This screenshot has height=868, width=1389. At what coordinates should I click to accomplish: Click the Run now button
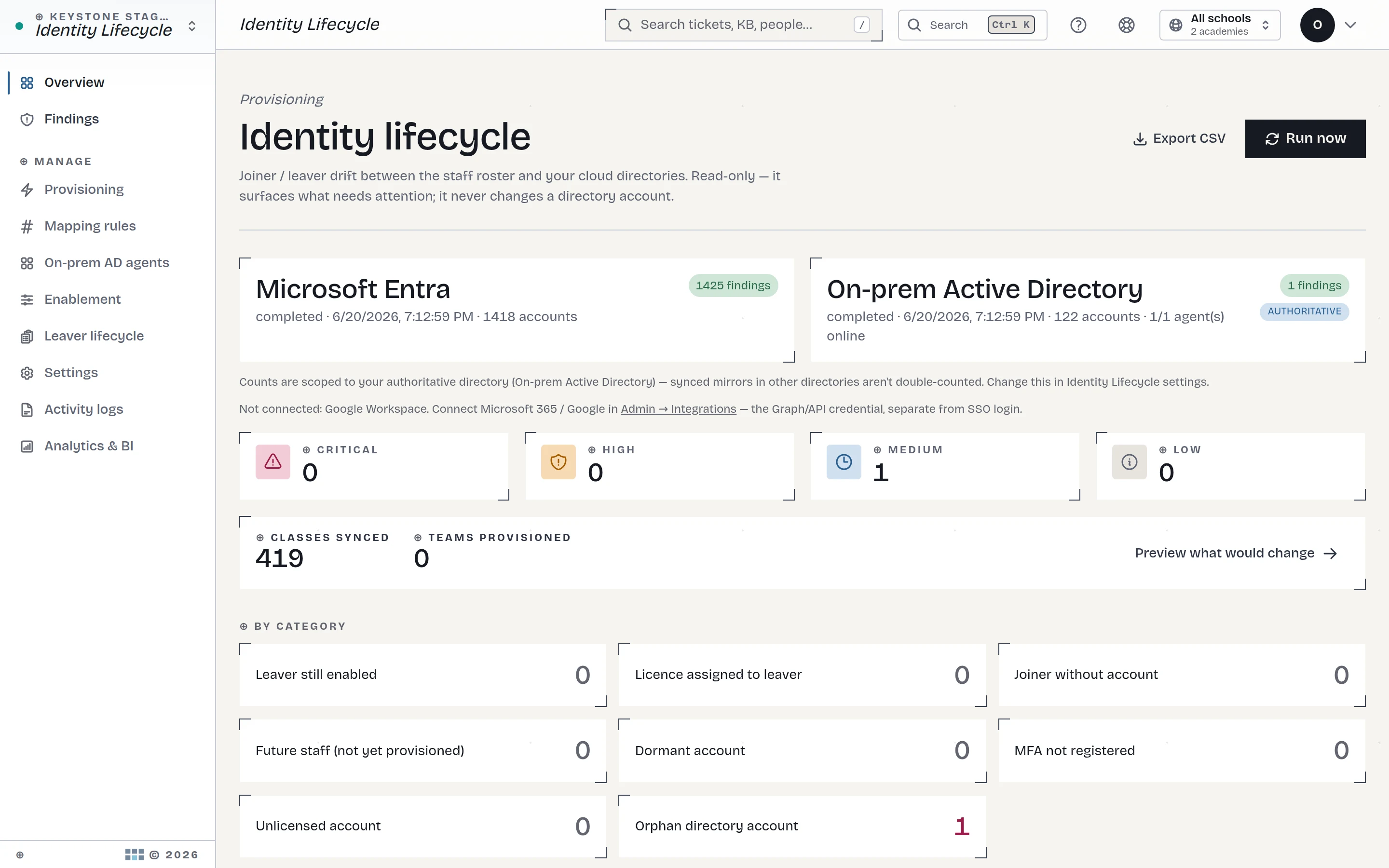coord(1305,139)
